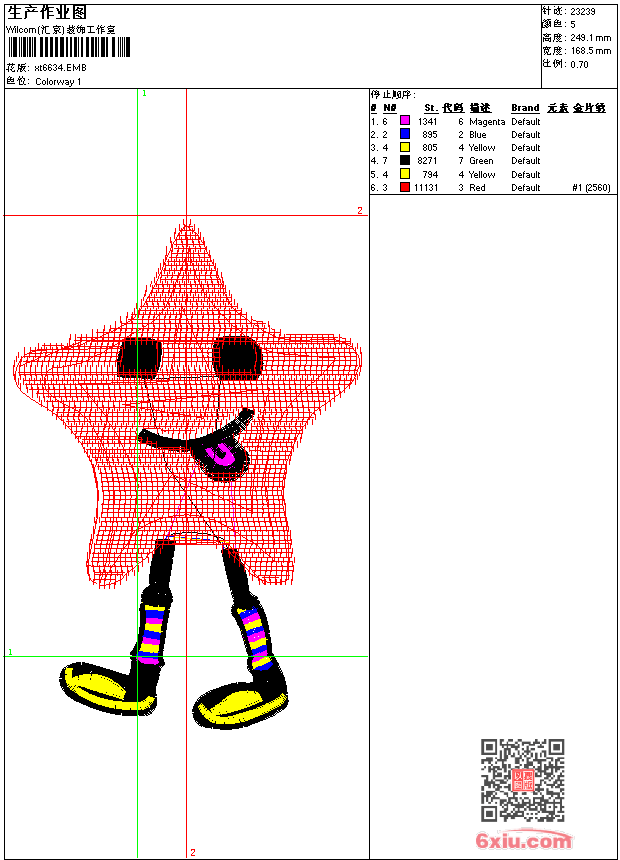Click the yellow swatch beside stitch count 805
Screen dimensions: 620x860
(405, 147)
